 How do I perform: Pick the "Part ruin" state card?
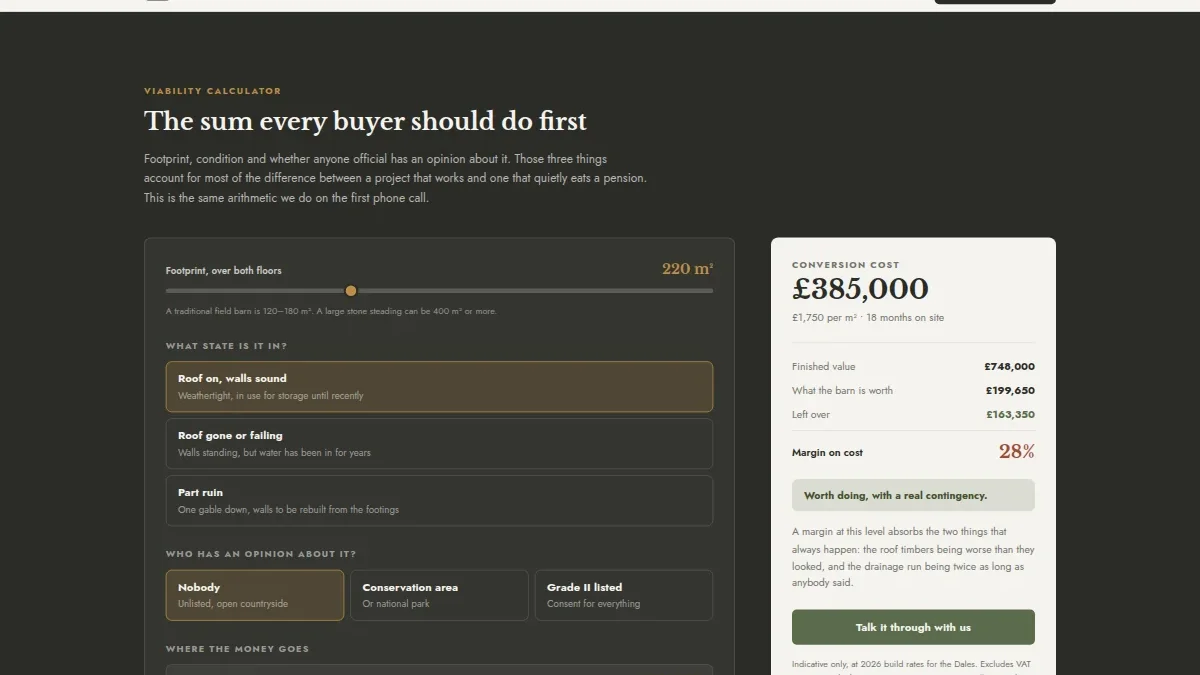439,501
